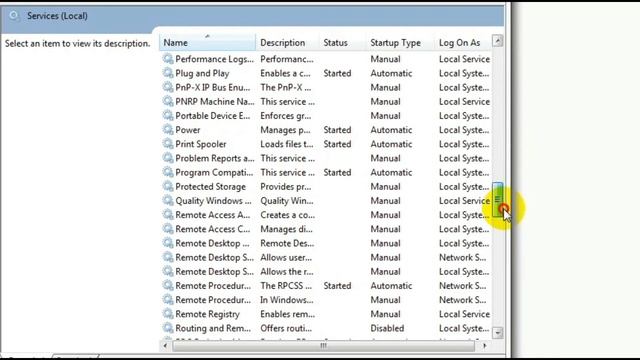The width and height of the screenshot is (640, 360).
Task: Click Local Service in Remote Registry row
Action: coord(464,314)
